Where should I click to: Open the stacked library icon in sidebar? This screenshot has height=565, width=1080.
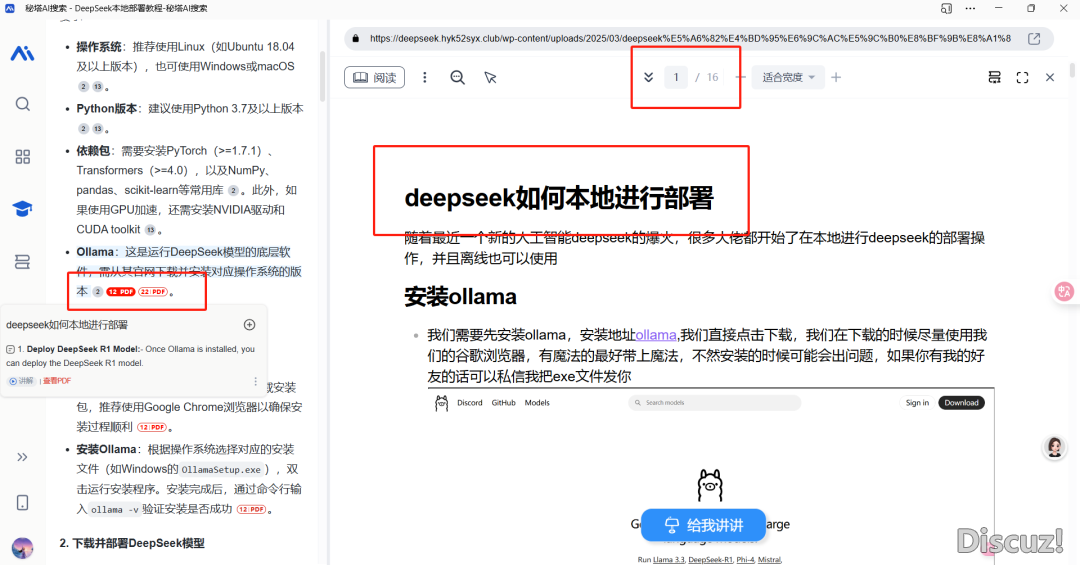pos(22,262)
